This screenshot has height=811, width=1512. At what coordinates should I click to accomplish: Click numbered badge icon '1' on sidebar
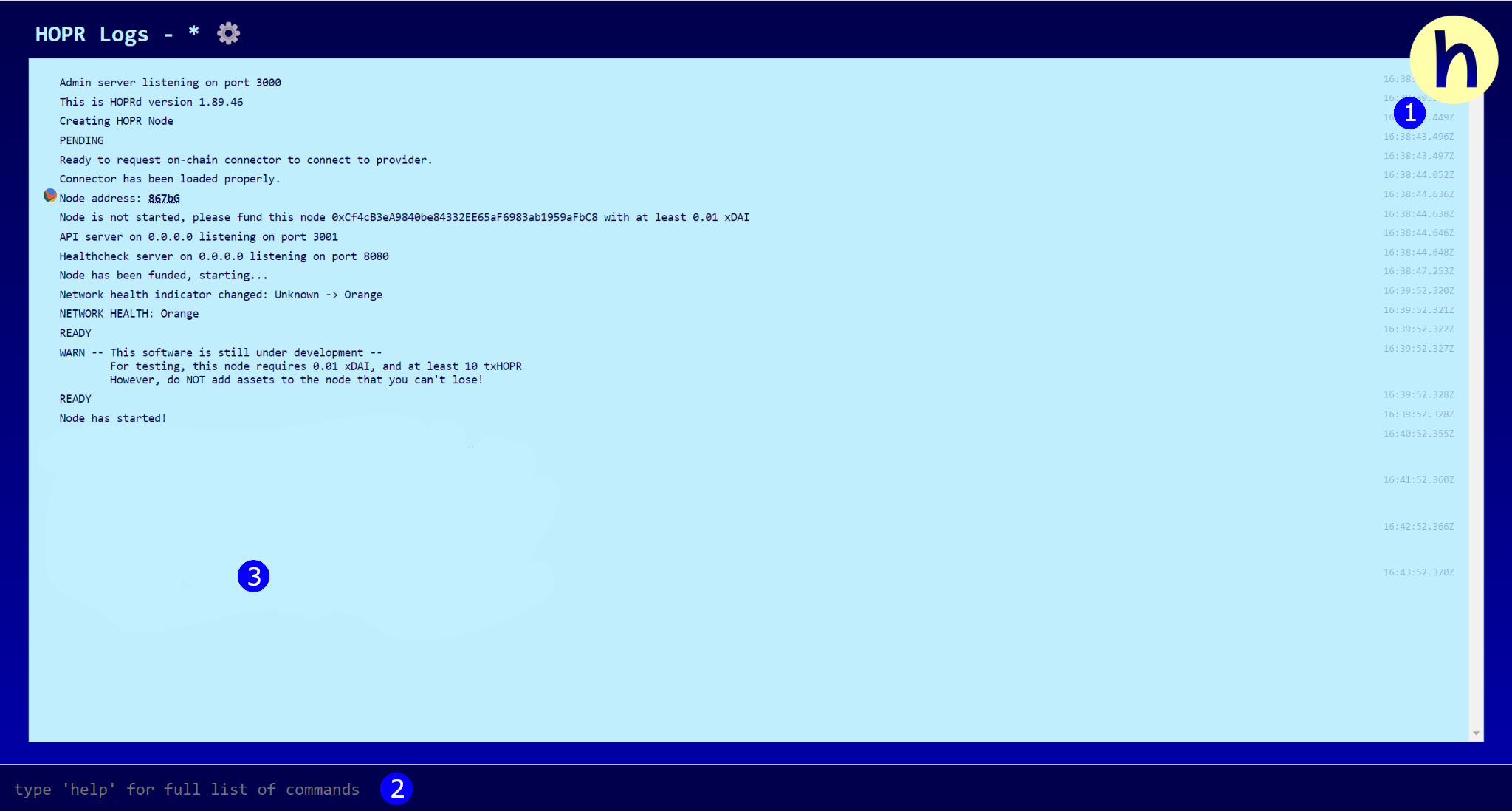coord(1408,113)
